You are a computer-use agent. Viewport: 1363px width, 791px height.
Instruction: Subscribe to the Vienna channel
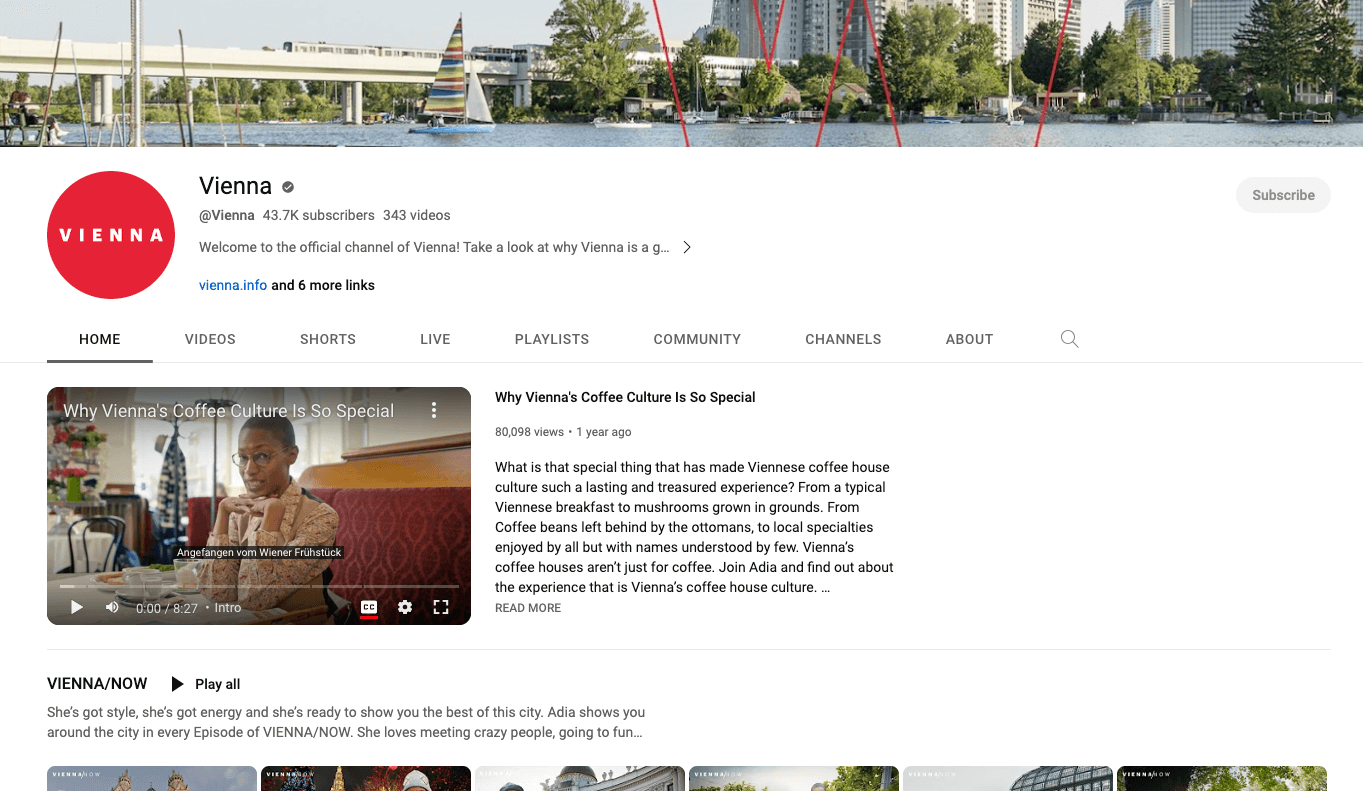point(1283,195)
